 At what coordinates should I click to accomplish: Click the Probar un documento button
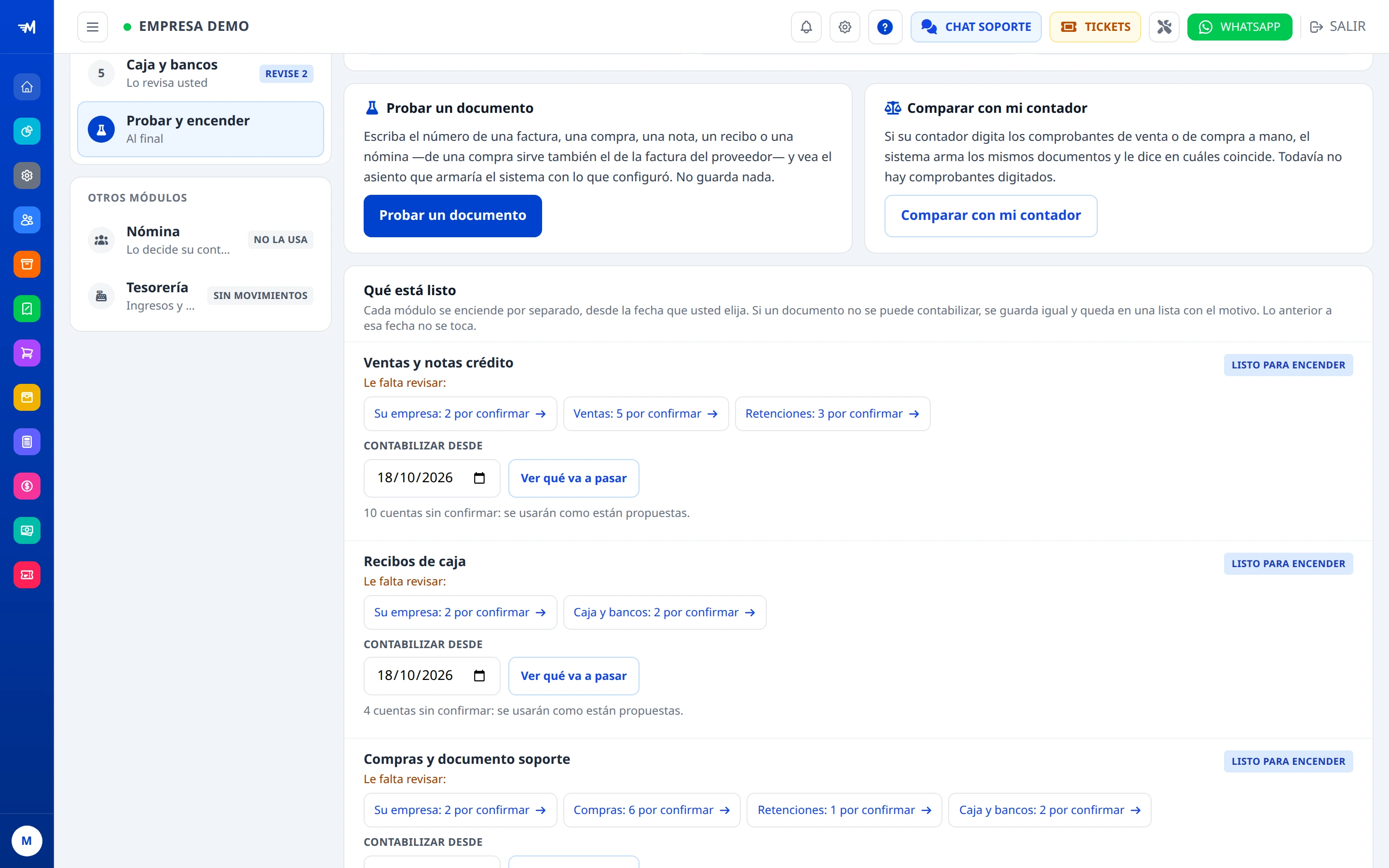click(452, 216)
